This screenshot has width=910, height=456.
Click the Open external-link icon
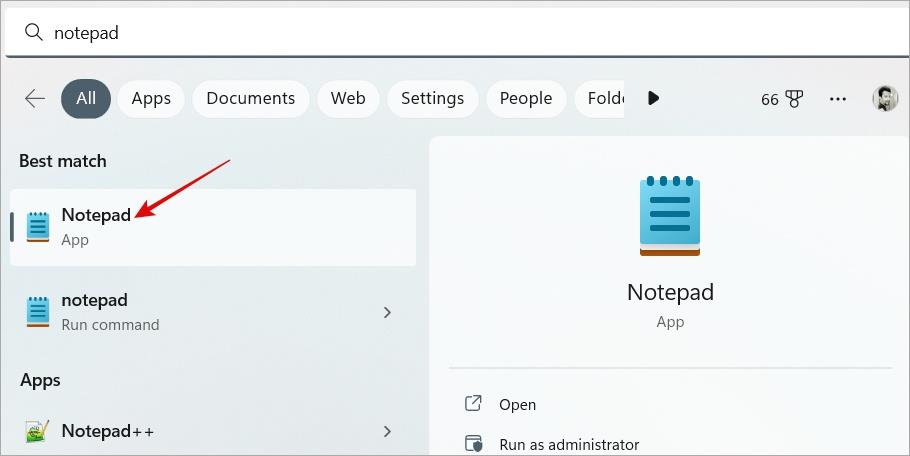click(474, 403)
